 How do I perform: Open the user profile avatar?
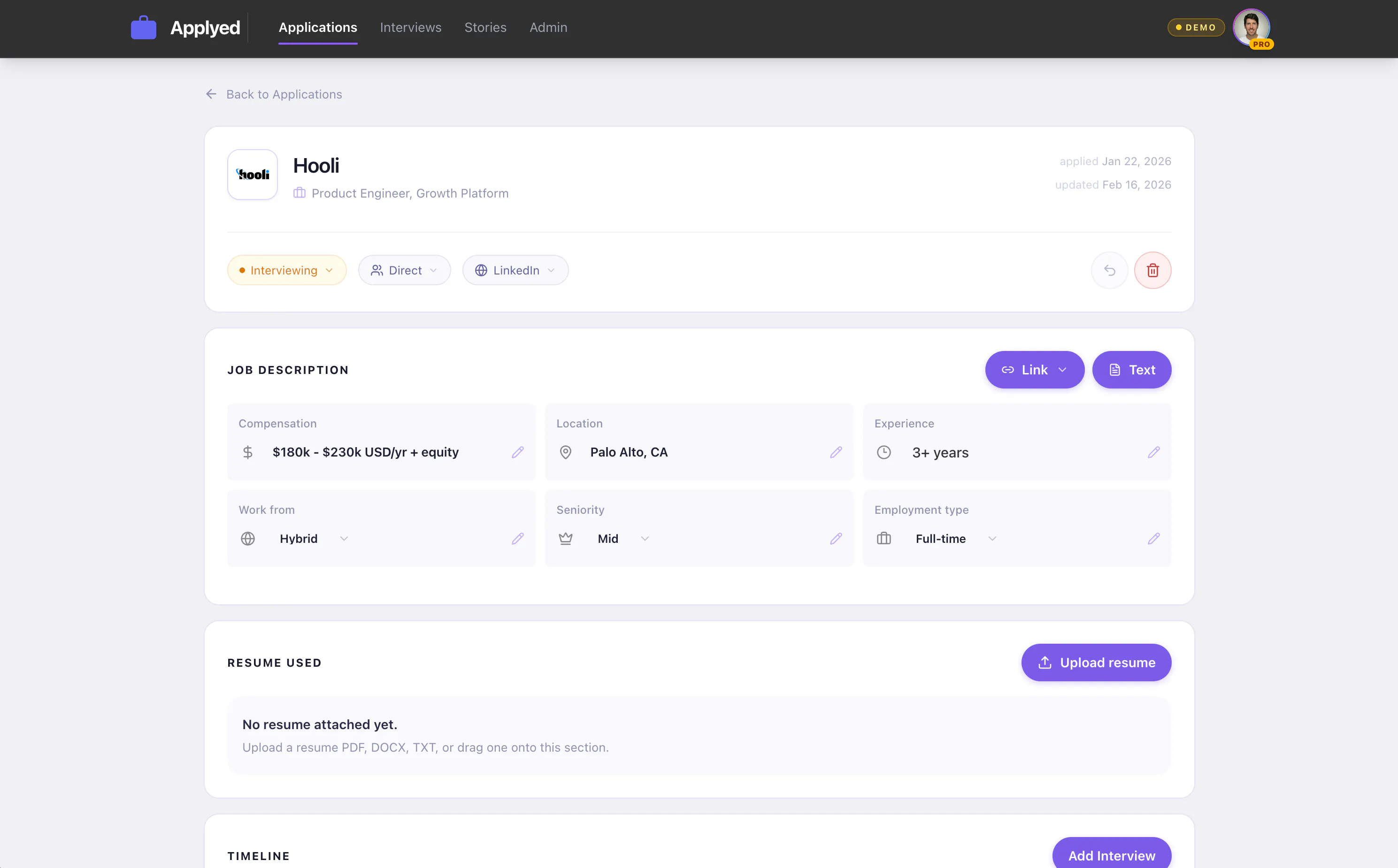(x=1251, y=27)
